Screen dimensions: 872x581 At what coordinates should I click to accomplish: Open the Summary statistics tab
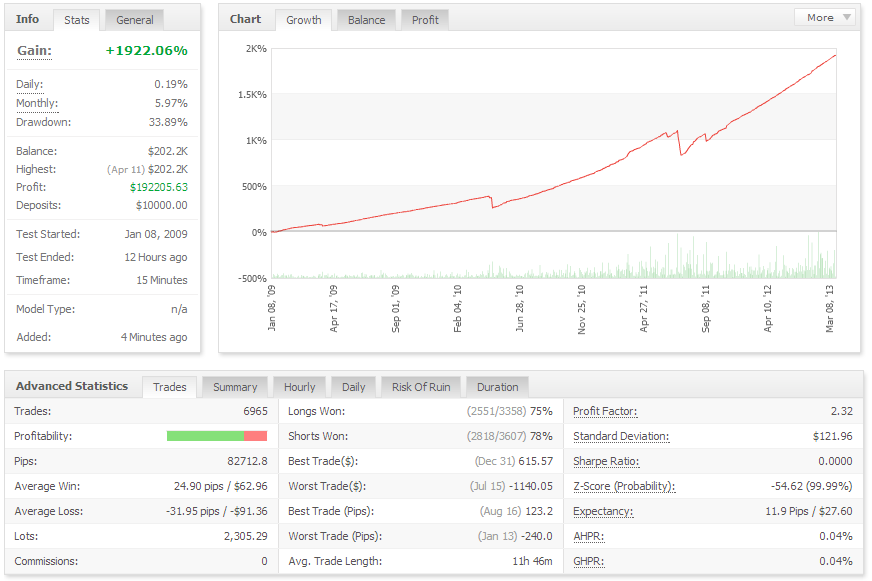coord(235,387)
